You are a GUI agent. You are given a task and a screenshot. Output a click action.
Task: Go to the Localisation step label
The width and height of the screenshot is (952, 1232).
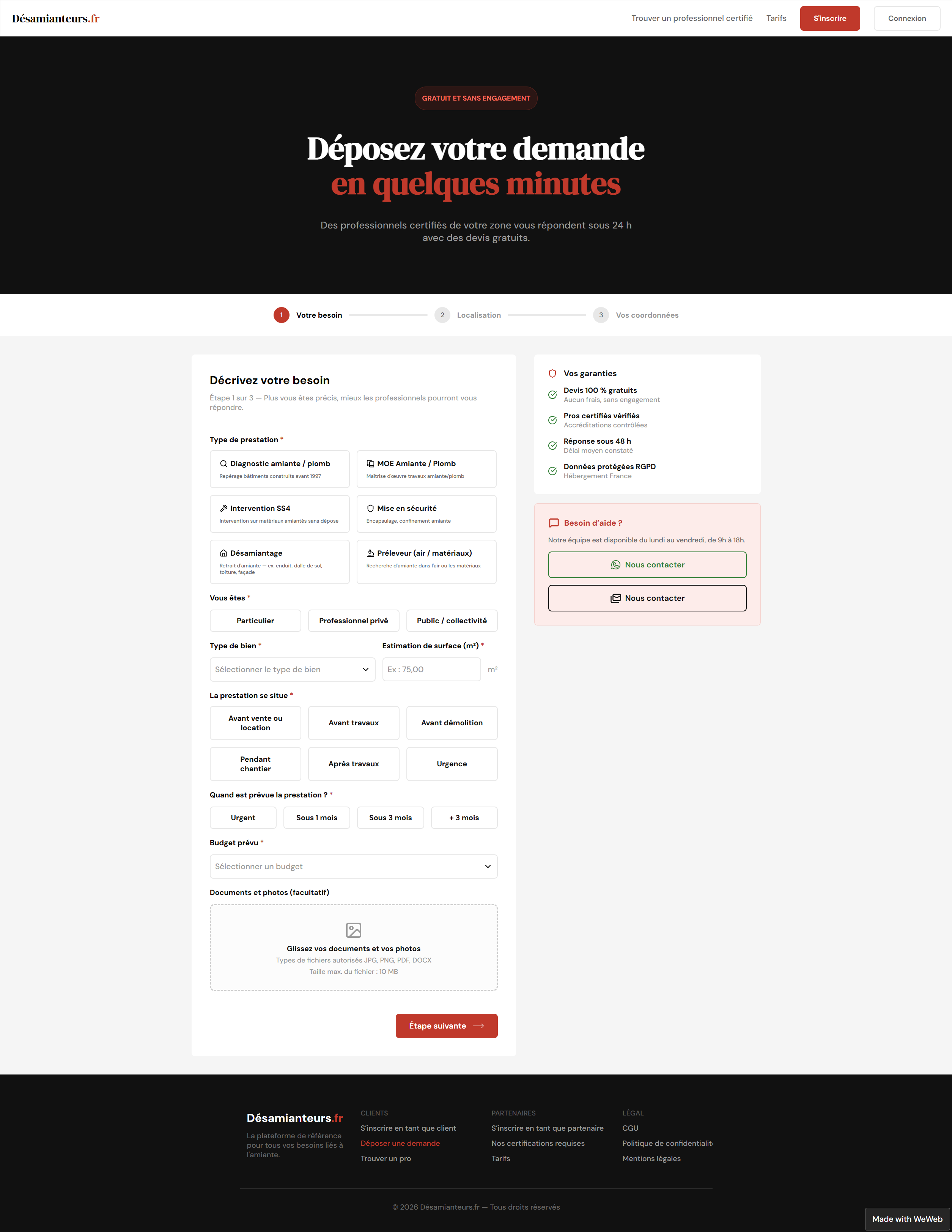pos(479,315)
